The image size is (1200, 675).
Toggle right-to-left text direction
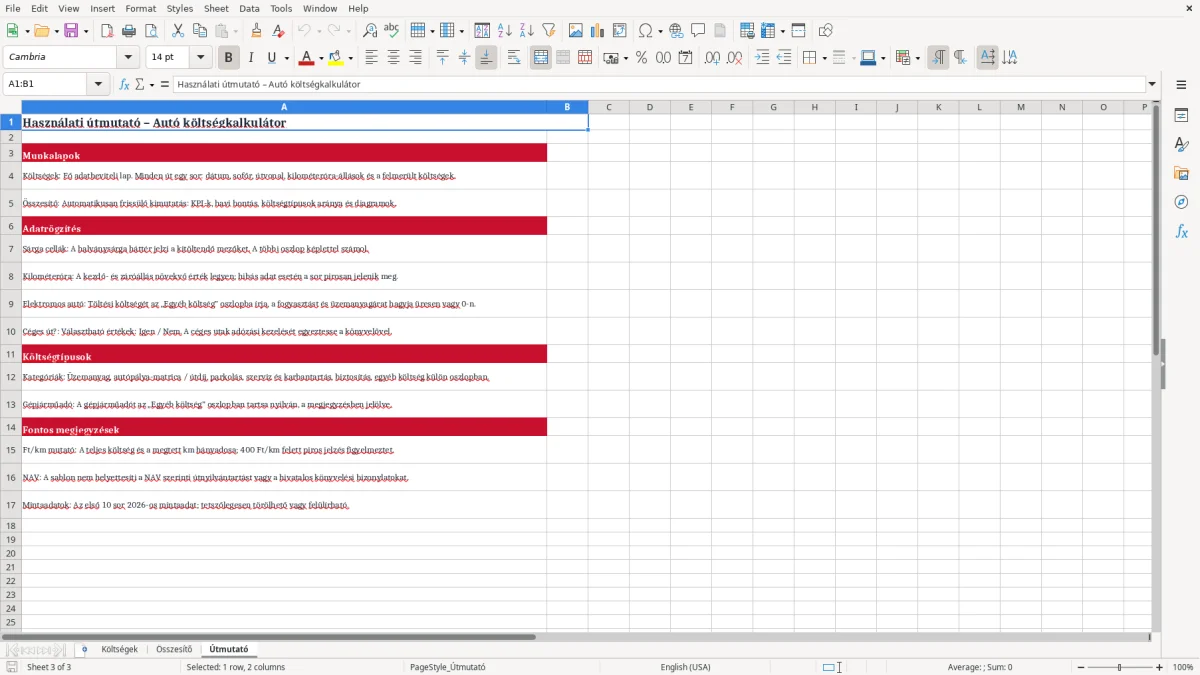point(960,58)
